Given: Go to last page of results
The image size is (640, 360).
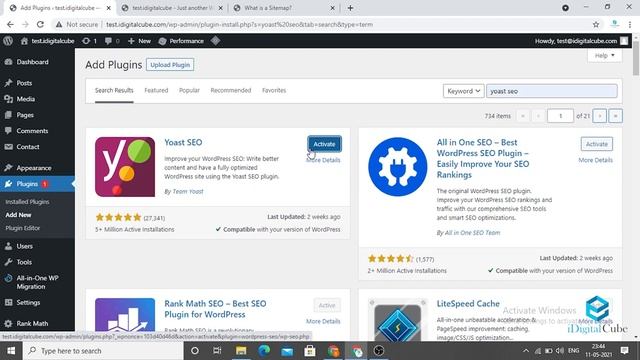Looking at the screenshot, I should tap(615, 116).
